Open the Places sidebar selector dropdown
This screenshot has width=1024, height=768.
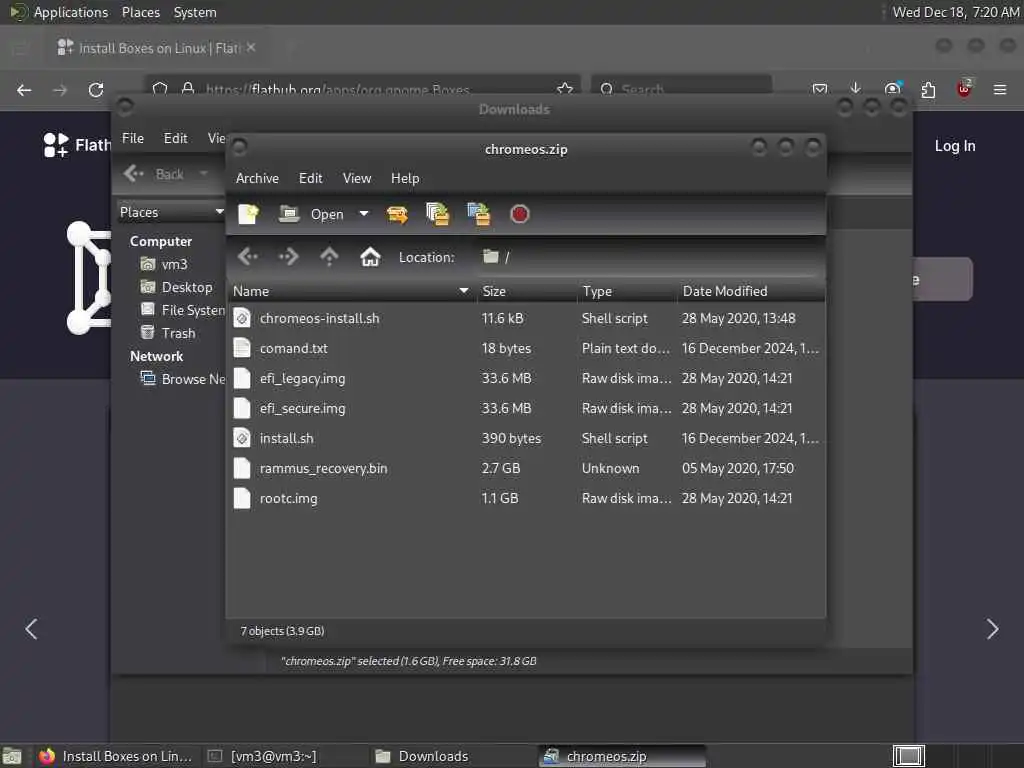click(x=171, y=212)
